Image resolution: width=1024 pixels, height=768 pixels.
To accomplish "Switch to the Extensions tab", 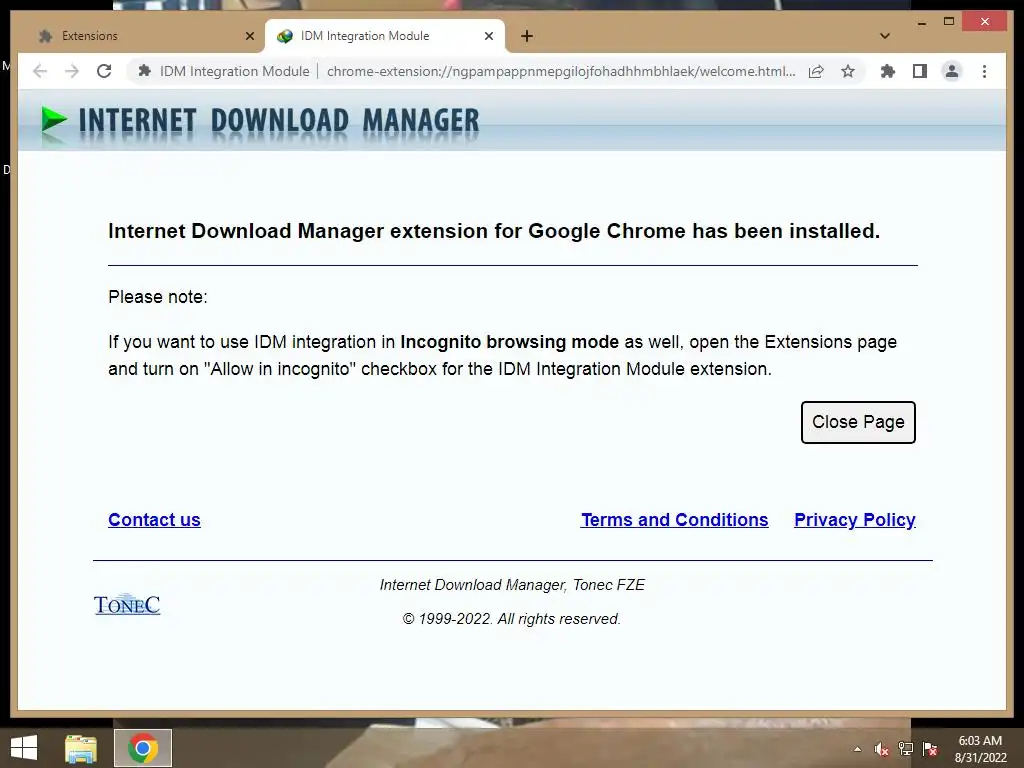I will pyautogui.click(x=138, y=36).
